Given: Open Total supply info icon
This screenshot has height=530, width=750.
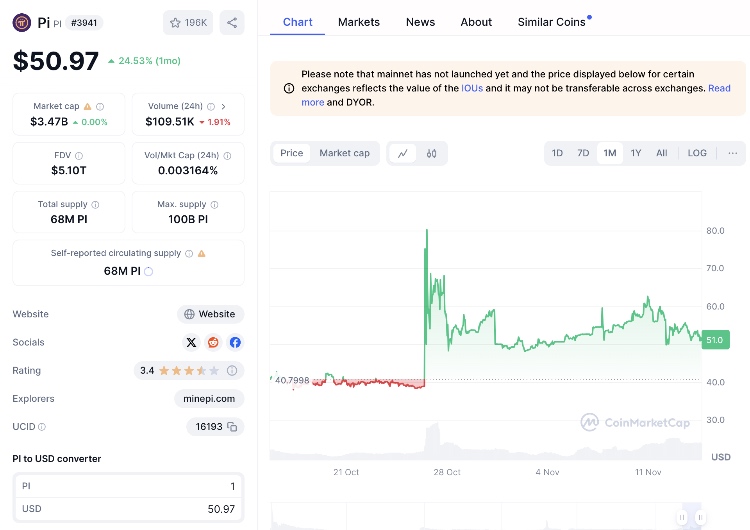Looking at the screenshot, I should click(x=95, y=204).
